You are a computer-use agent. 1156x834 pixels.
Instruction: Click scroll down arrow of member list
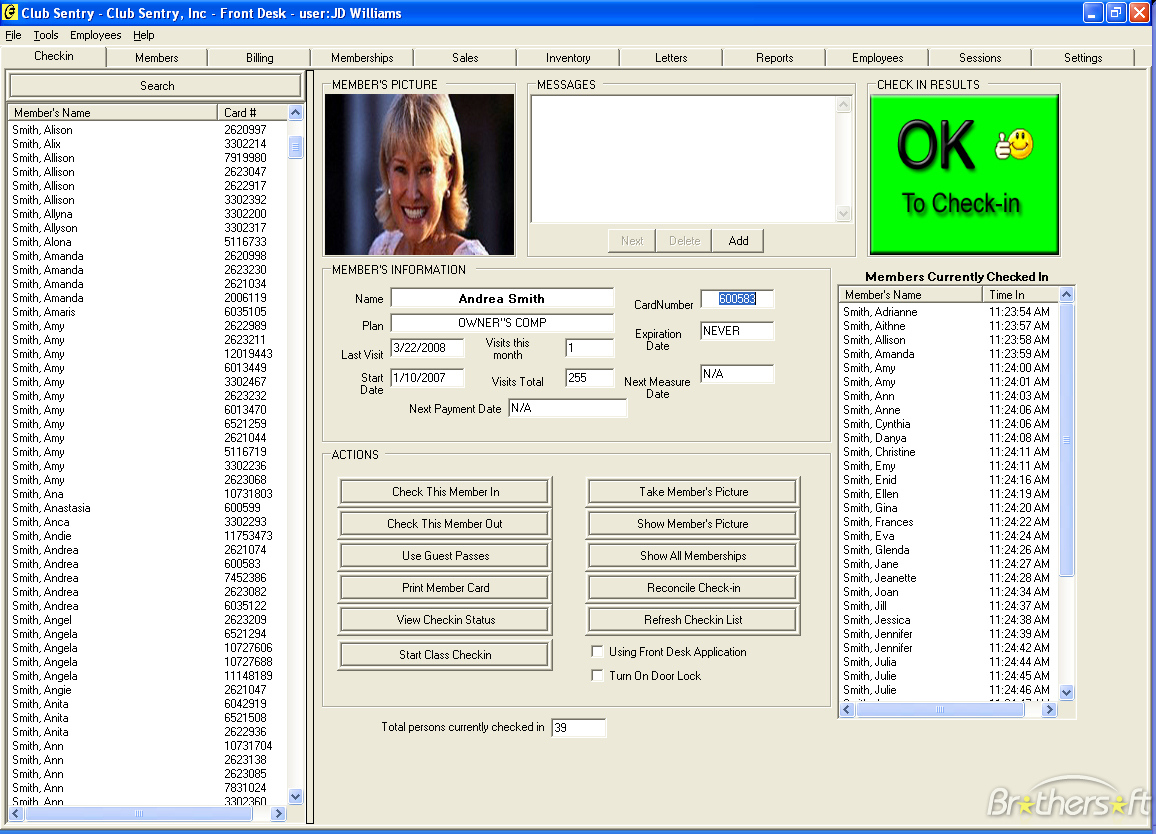(296, 796)
